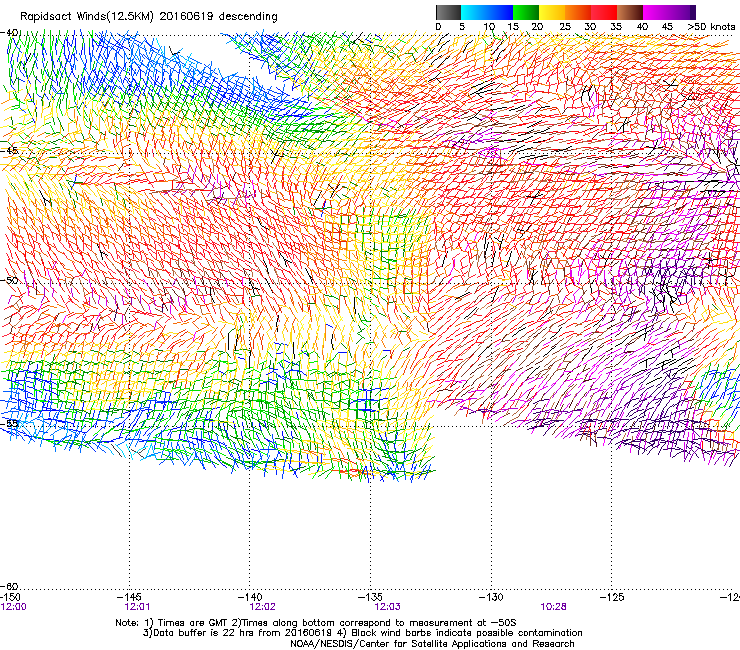Click the green 15-20 knots color band
This screenshot has height=650, width=740.
pyautogui.click(x=526, y=12)
